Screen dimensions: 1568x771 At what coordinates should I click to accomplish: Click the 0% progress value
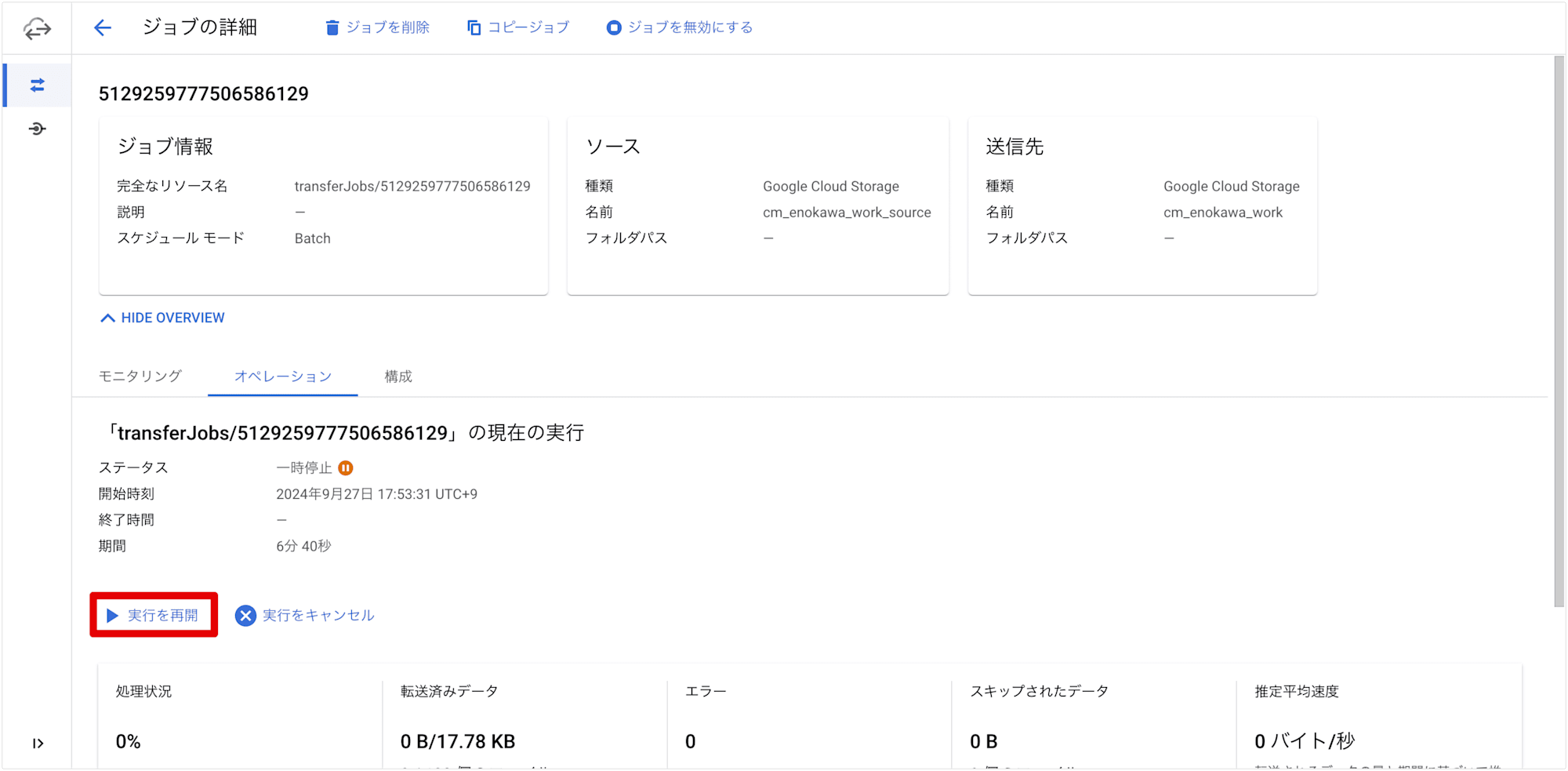click(129, 742)
